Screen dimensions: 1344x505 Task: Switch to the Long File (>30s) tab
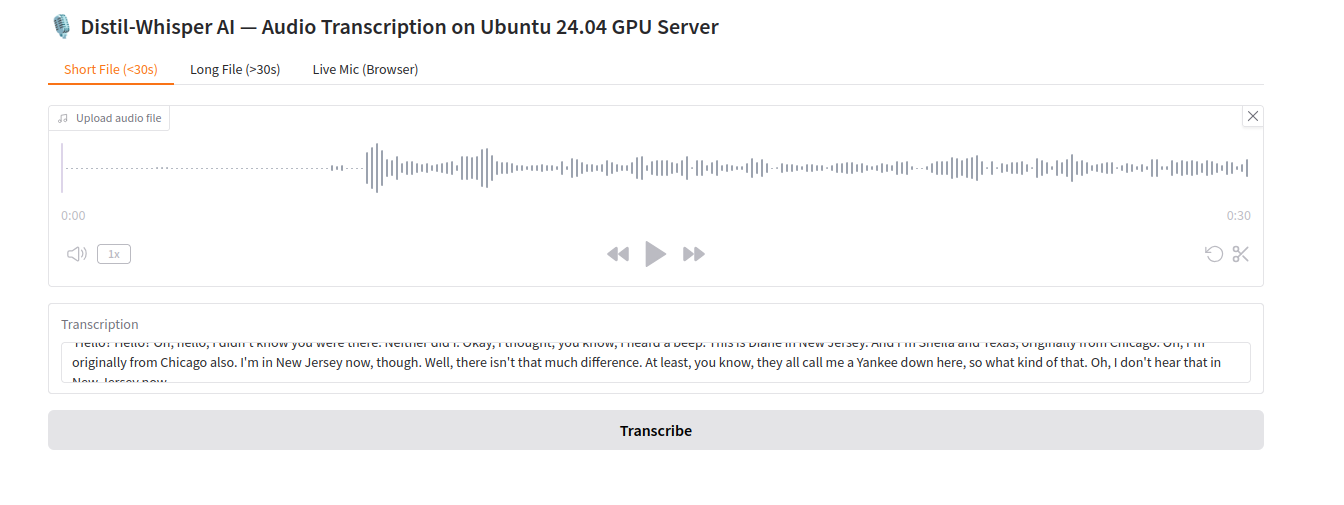tap(235, 69)
